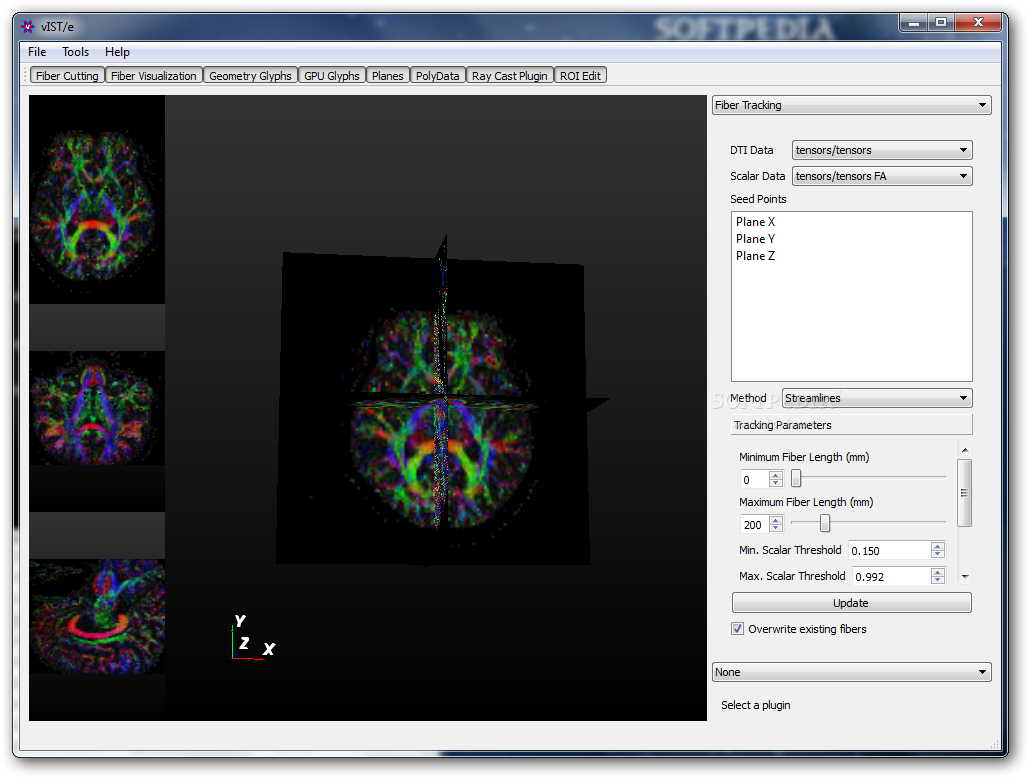Click the Minimum Fiber Length slider handle
Screen dimensions: 1029x778
click(x=796, y=478)
